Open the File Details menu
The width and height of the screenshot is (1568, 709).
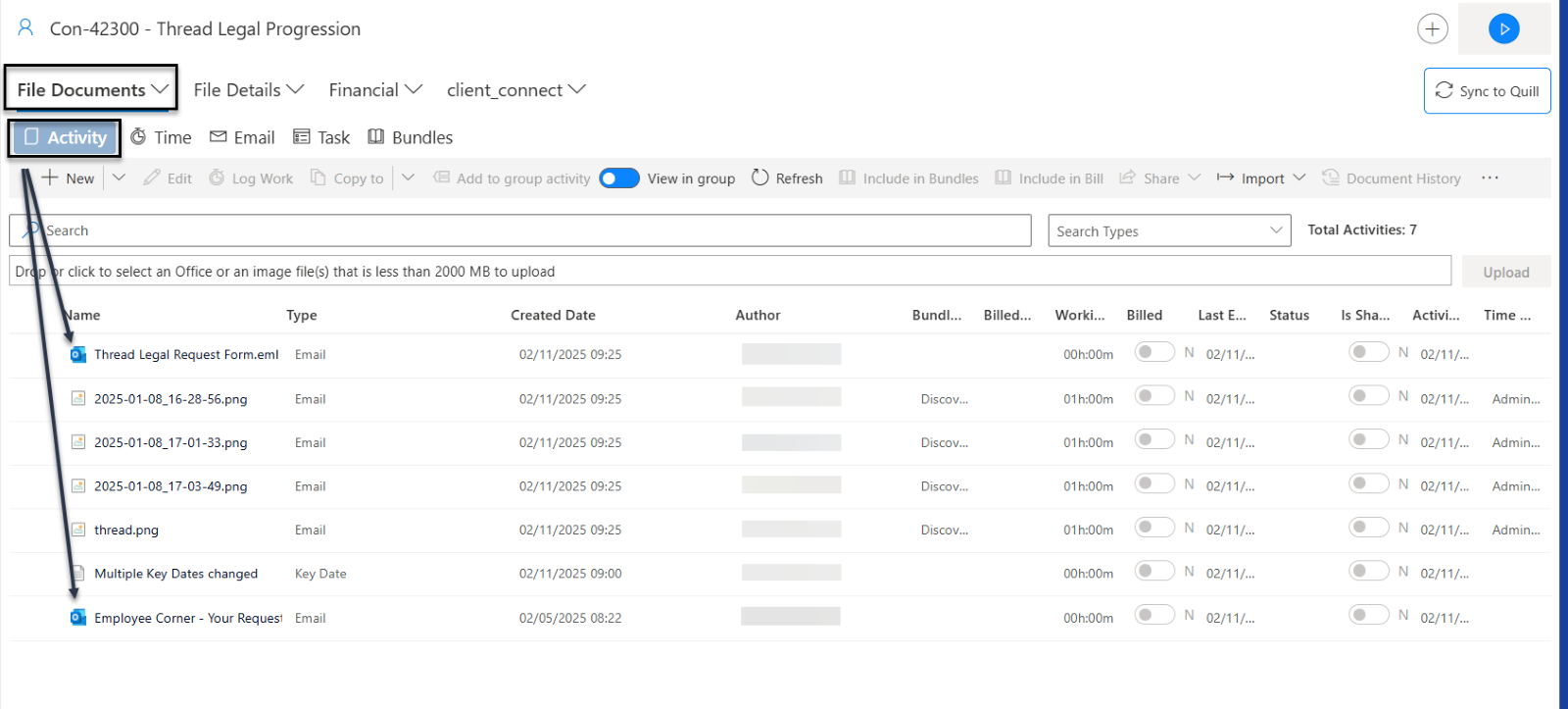(x=248, y=89)
